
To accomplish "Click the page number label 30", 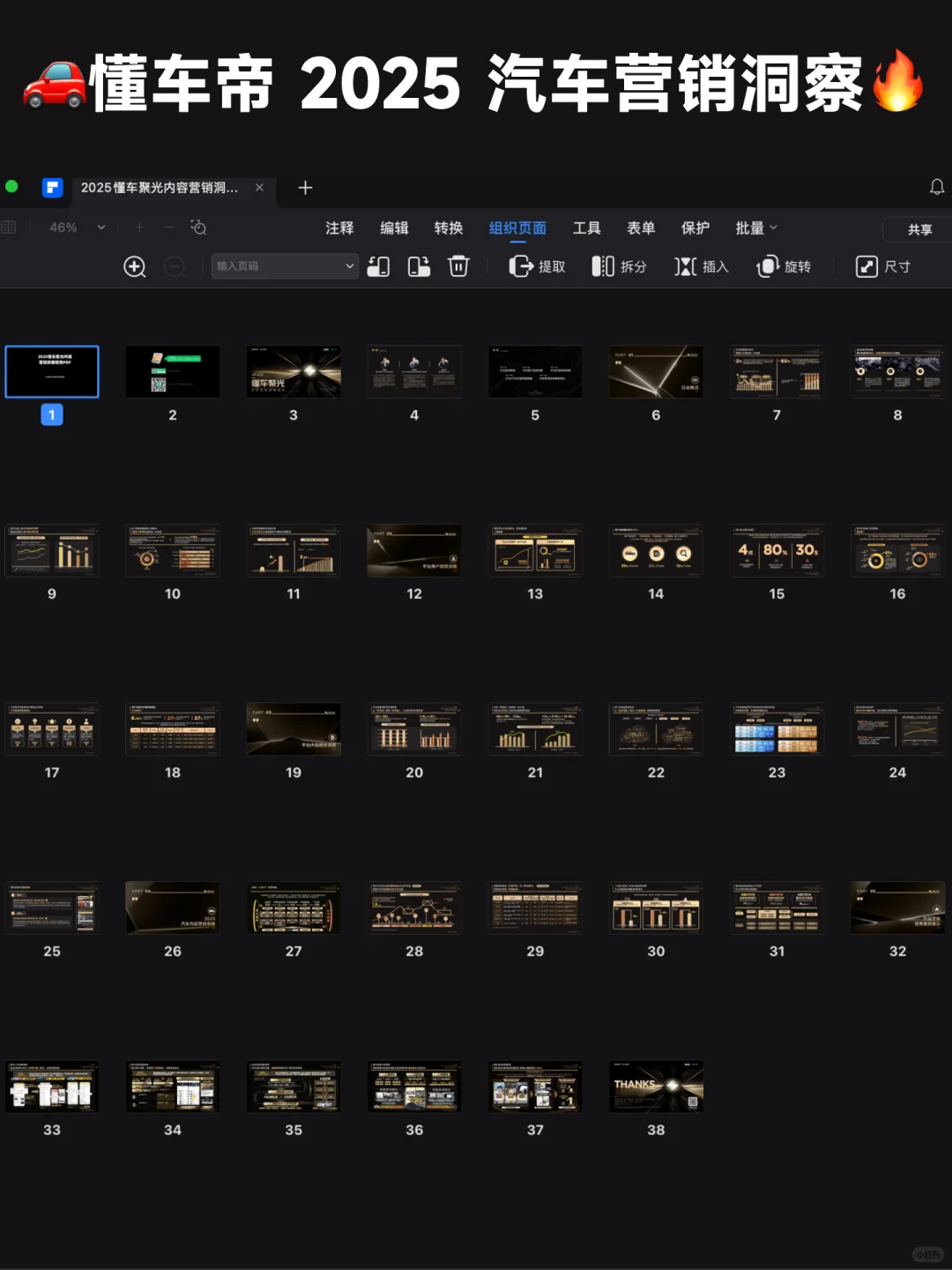I will [x=656, y=952].
